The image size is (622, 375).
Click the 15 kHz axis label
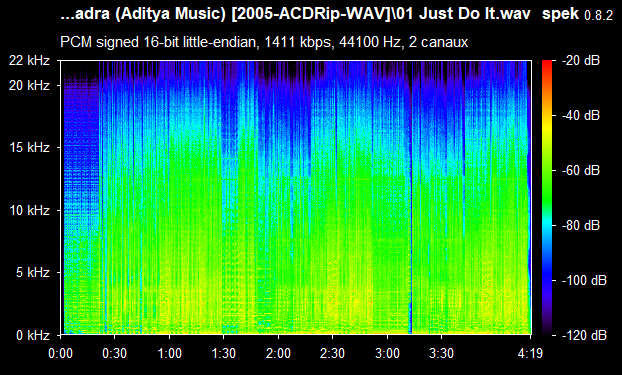coord(29,148)
